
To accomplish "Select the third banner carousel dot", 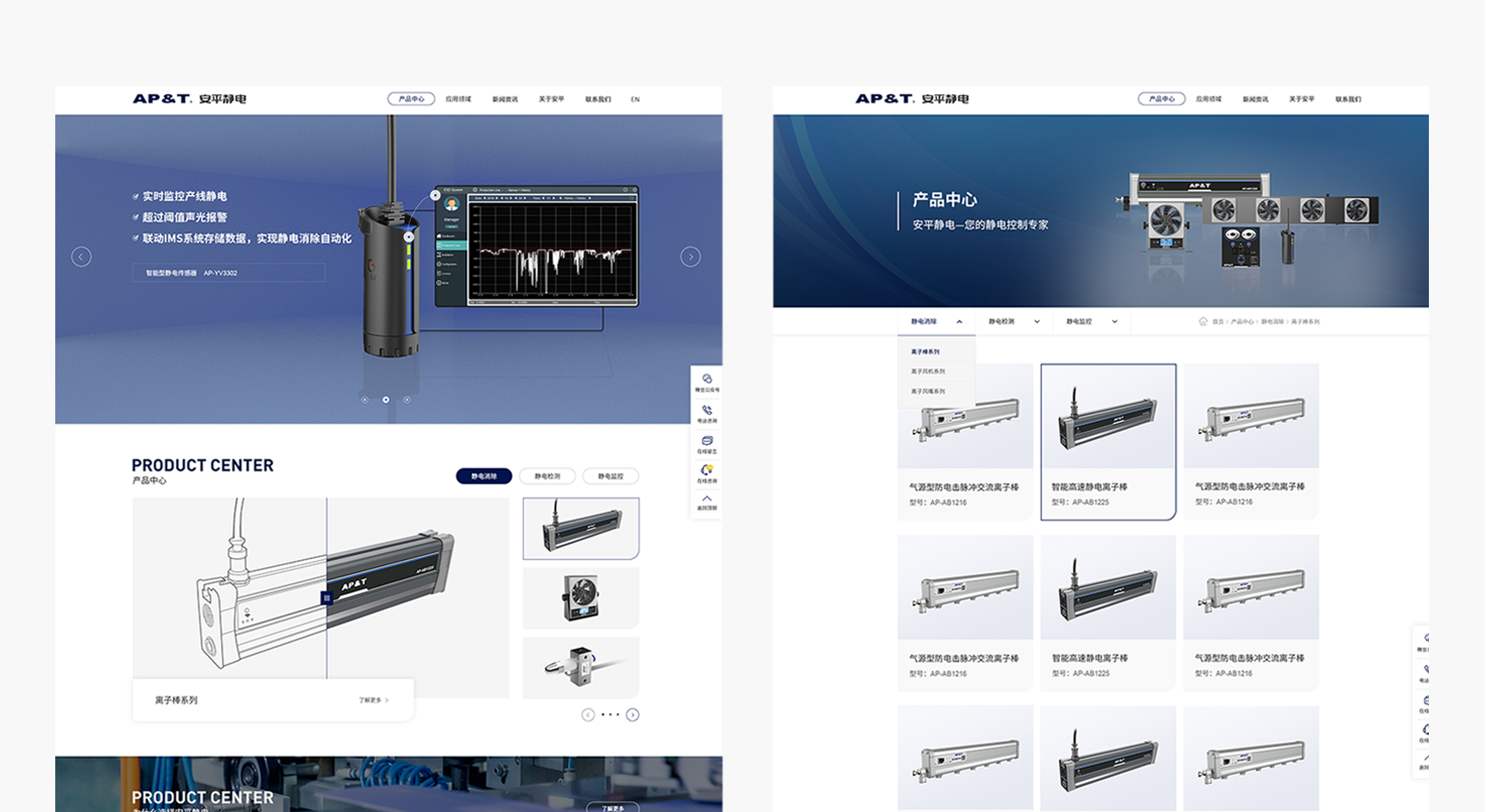I will click(x=407, y=400).
